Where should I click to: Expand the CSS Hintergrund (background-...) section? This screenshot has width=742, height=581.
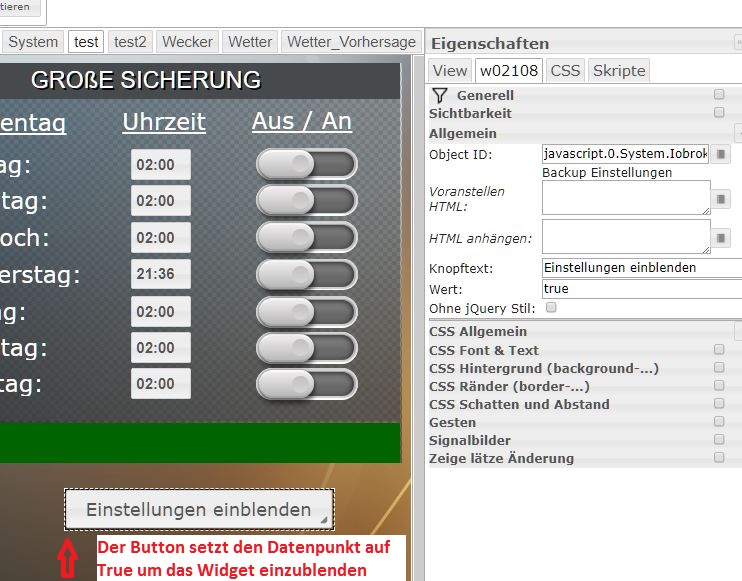click(544, 369)
